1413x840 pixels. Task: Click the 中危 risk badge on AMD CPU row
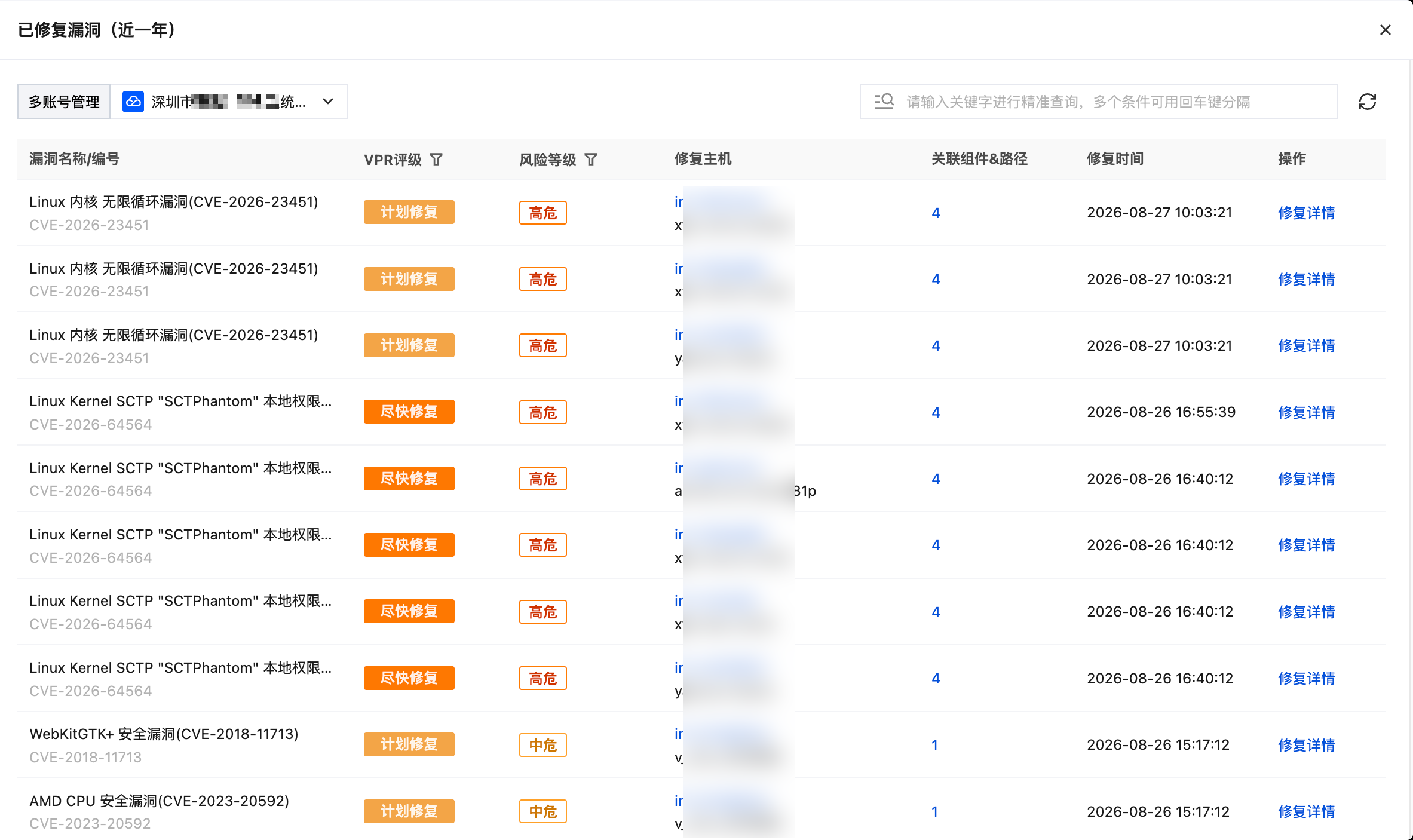pos(543,811)
